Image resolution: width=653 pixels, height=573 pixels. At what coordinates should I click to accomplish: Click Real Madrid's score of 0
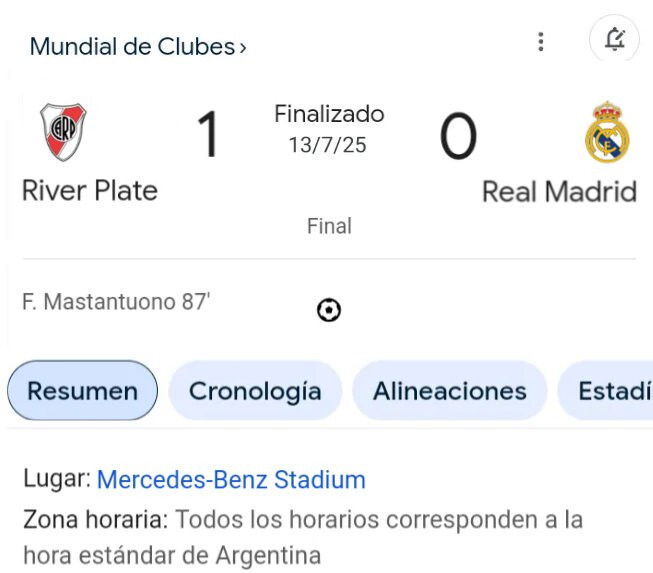[x=458, y=135]
